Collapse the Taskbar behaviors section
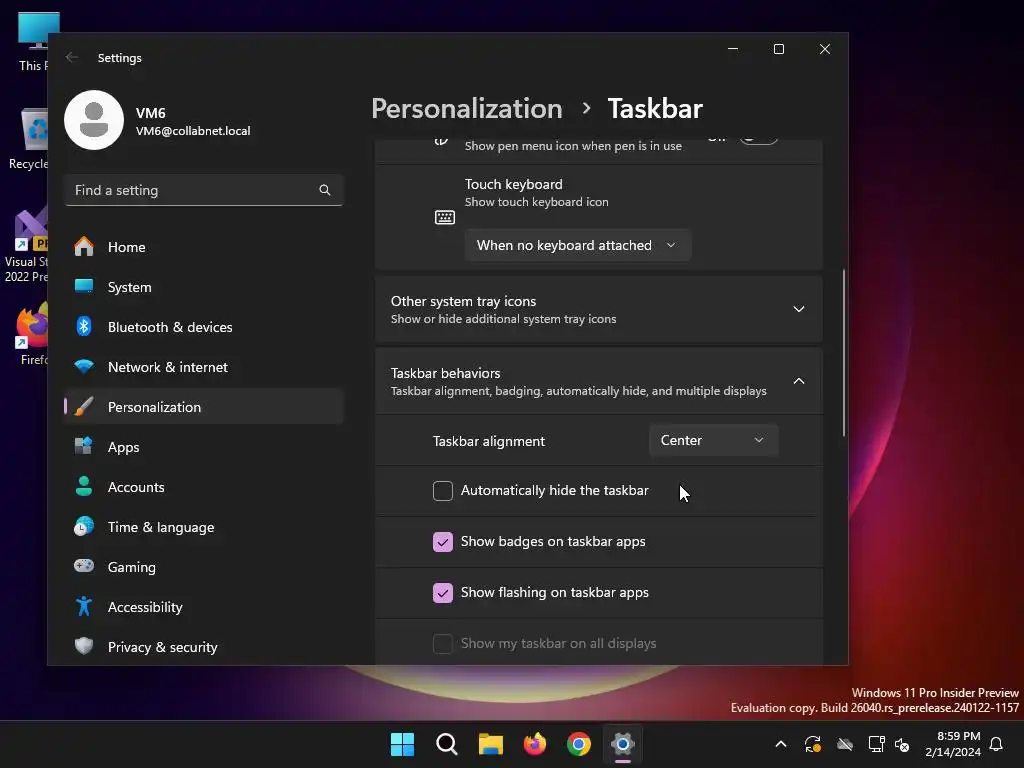This screenshot has height=768, width=1024. [x=598, y=381]
